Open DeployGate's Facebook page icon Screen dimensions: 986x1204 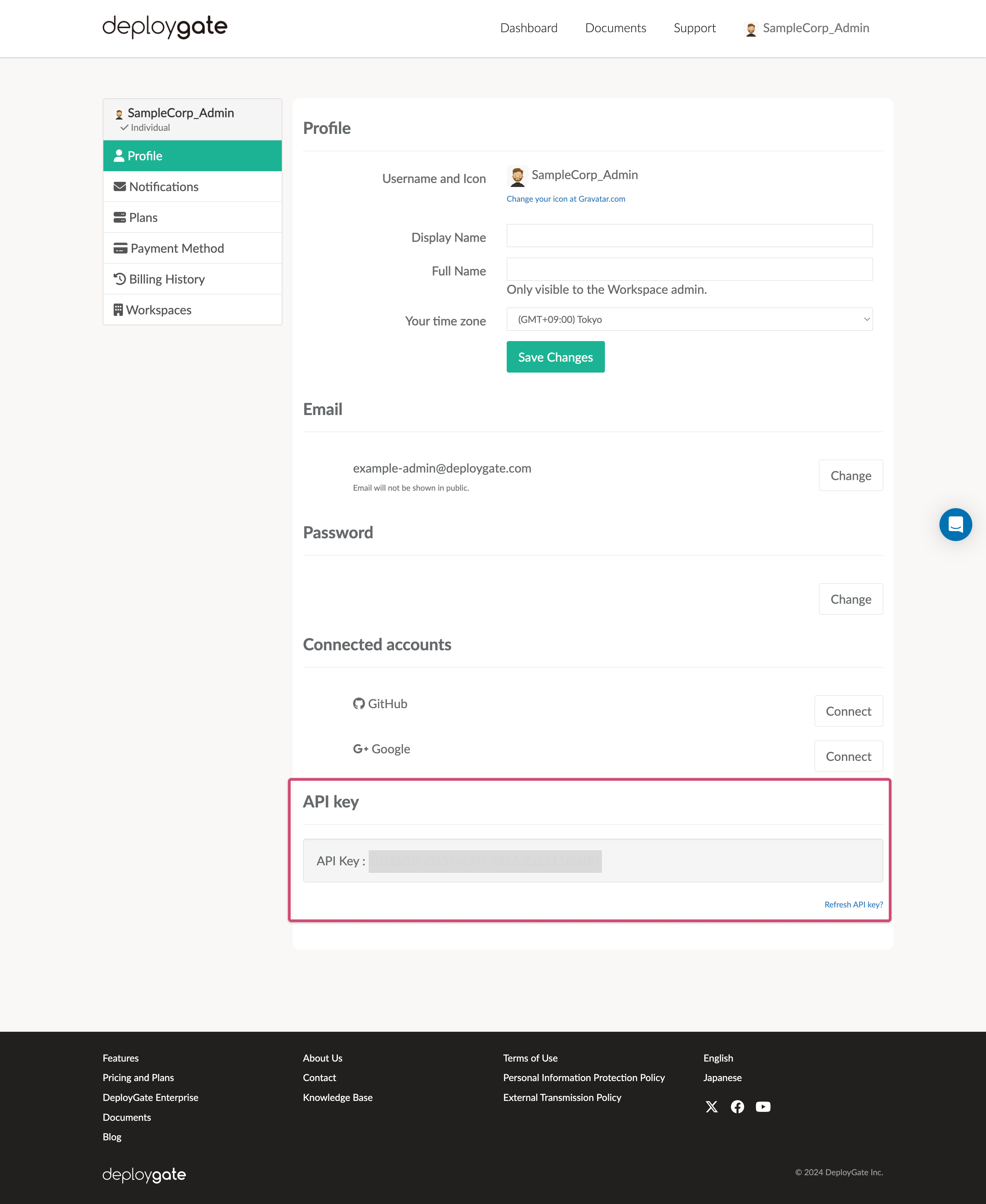click(x=737, y=1107)
